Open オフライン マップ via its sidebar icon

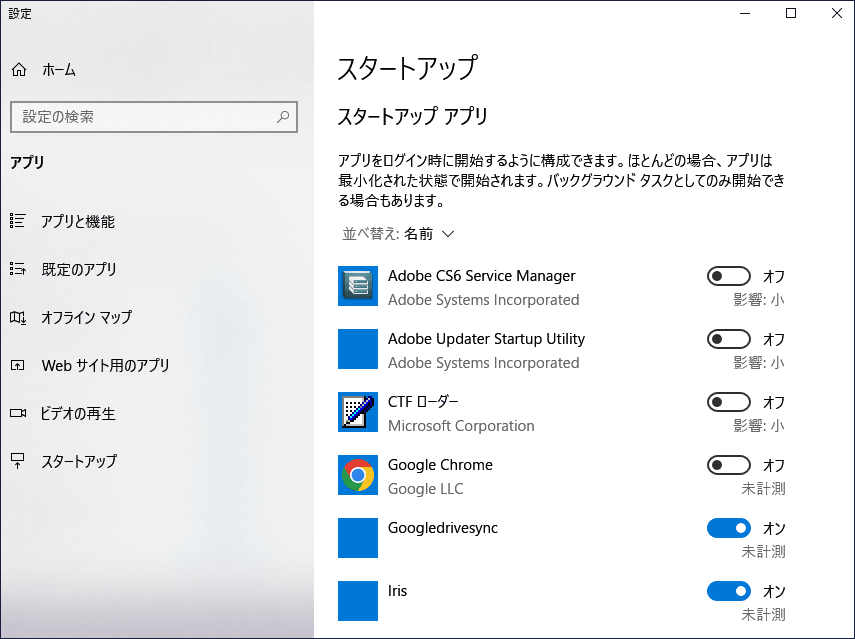pyautogui.click(x=18, y=316)
